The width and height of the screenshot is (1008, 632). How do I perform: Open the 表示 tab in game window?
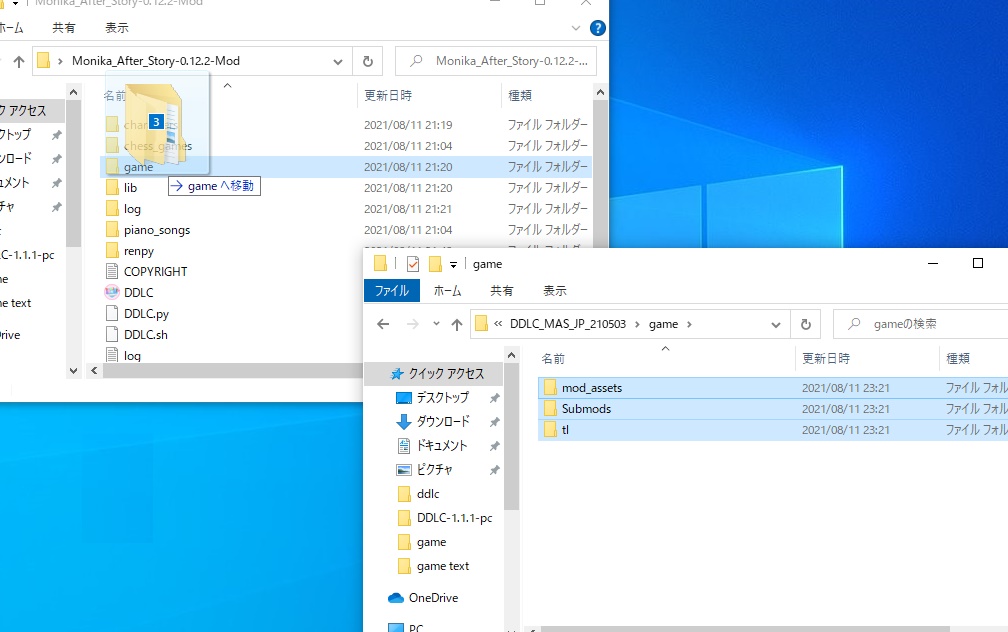tap(555, 291)
